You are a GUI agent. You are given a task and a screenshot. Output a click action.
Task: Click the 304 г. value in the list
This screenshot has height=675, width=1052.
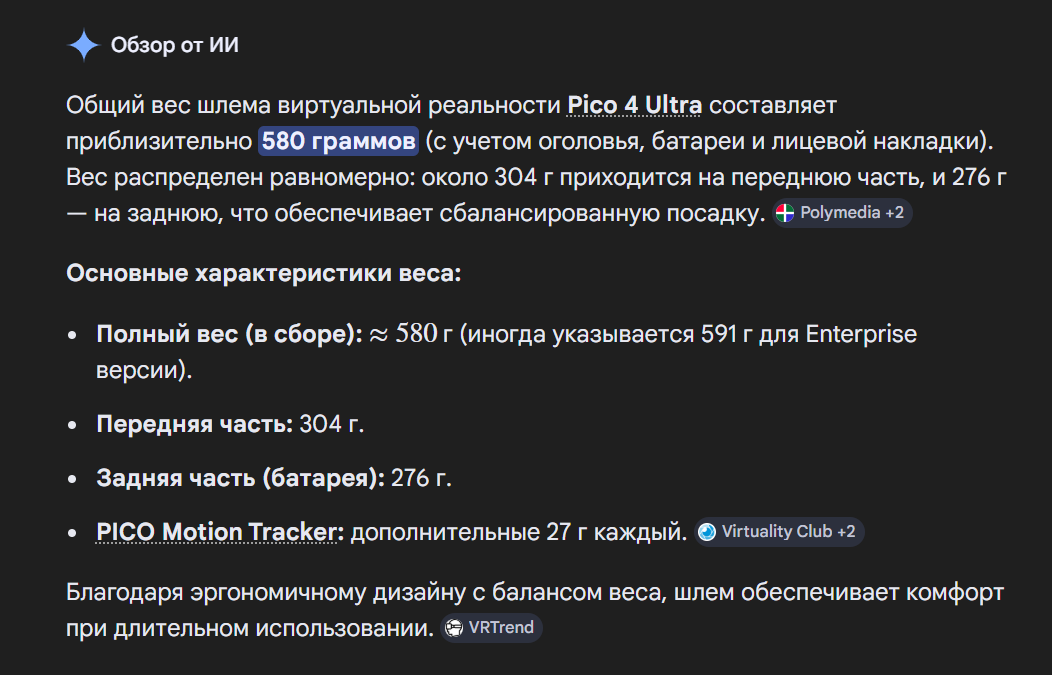click(331, 424)
